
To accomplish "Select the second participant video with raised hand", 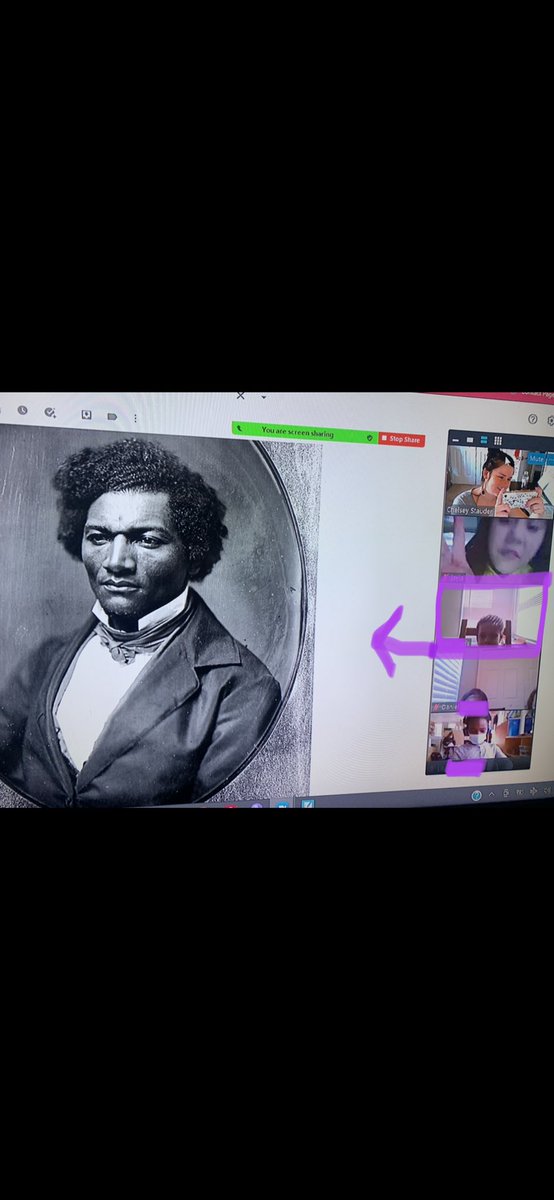I will 496,546.
